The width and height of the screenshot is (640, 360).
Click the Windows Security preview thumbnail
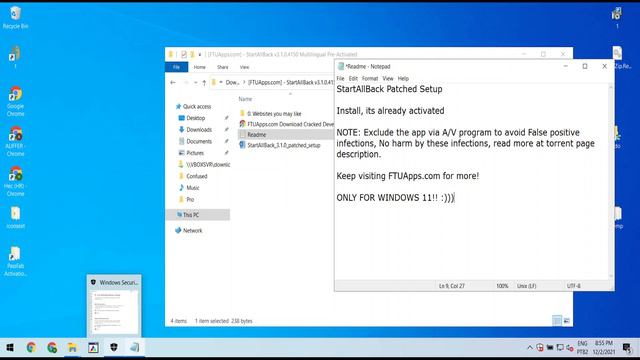pos(114,311)
